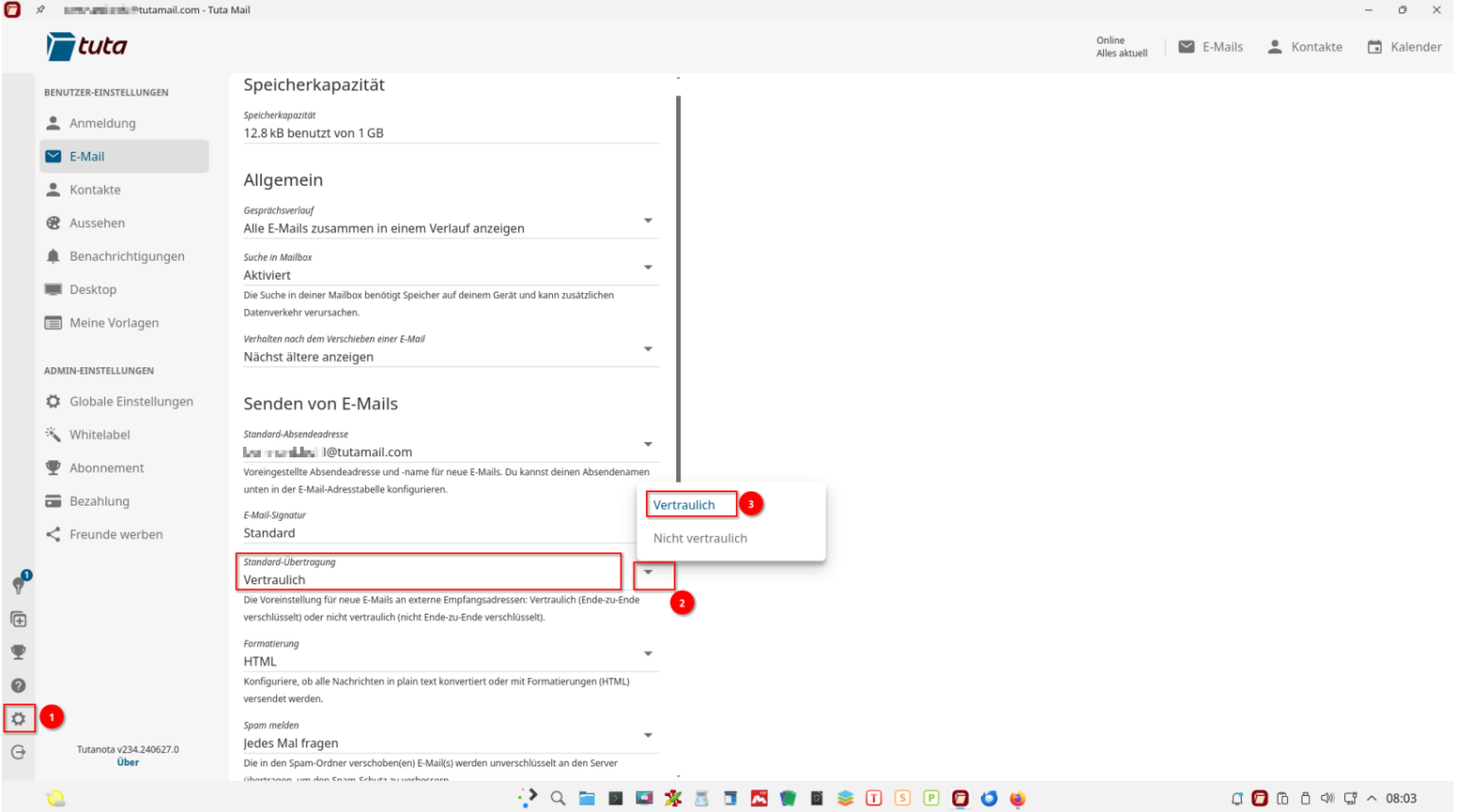Expand the Gesprächsverlauf dropdown
Viewport: 1457px width, 812px height.
point(648,220)
